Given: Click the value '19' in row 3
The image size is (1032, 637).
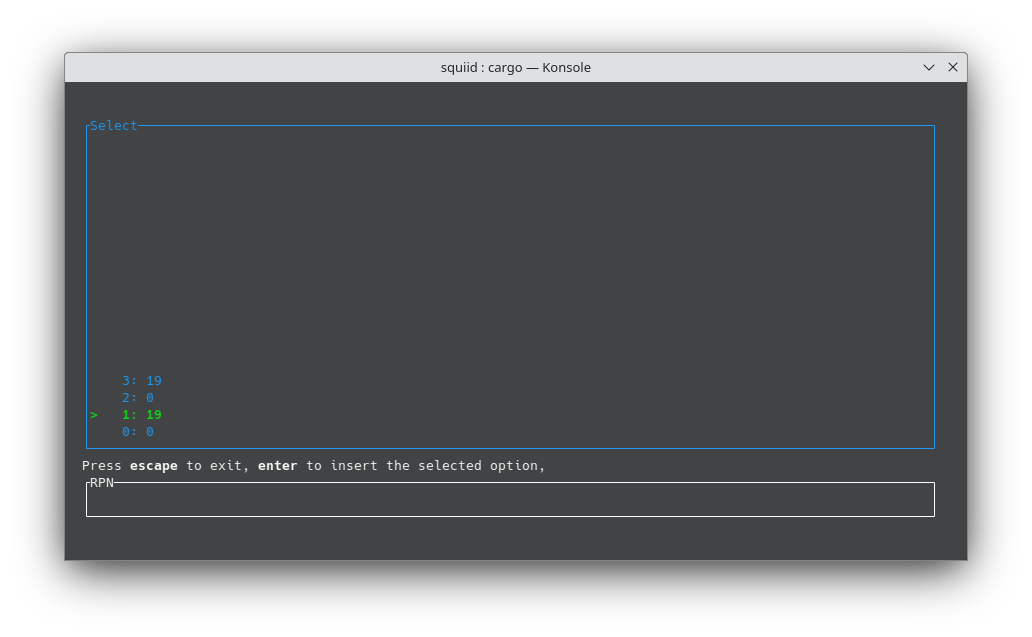Looking at the screenshot, I should [154, 381].
